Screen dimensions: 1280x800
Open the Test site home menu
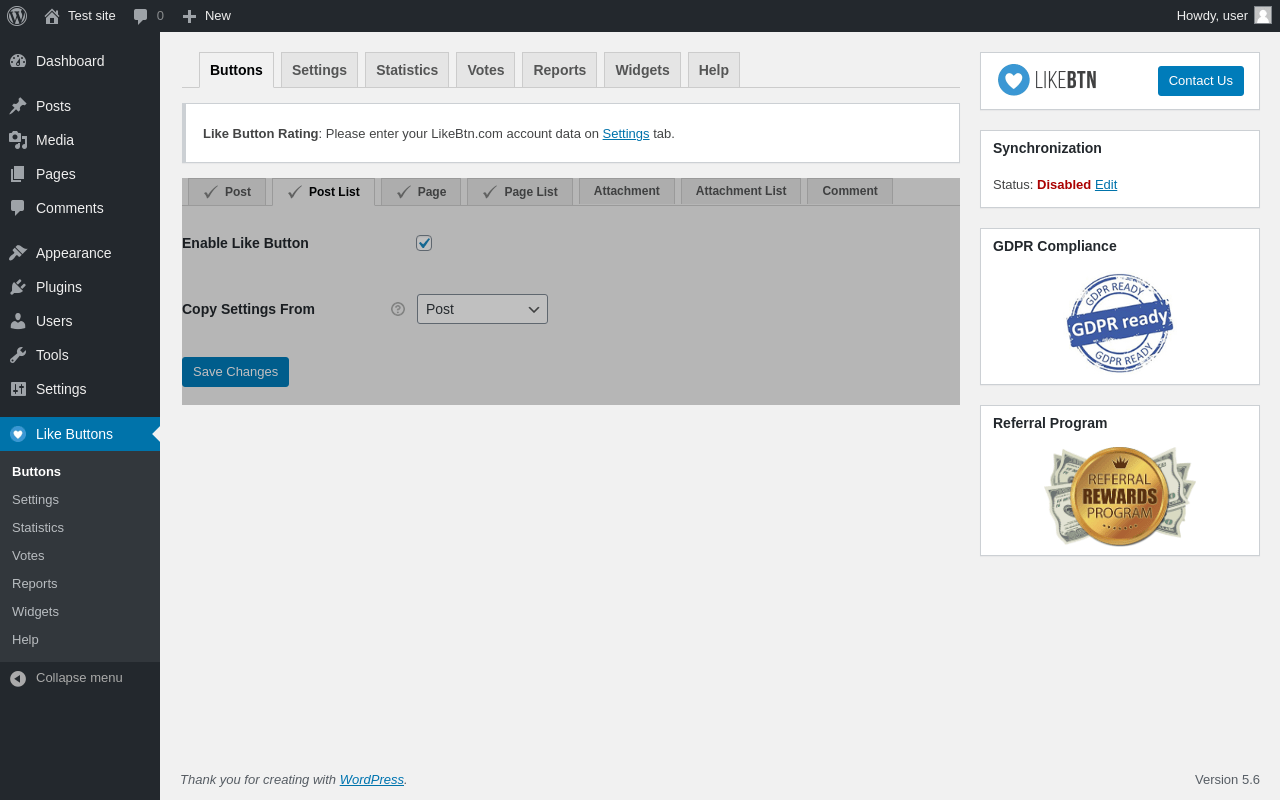pos(80,16)
